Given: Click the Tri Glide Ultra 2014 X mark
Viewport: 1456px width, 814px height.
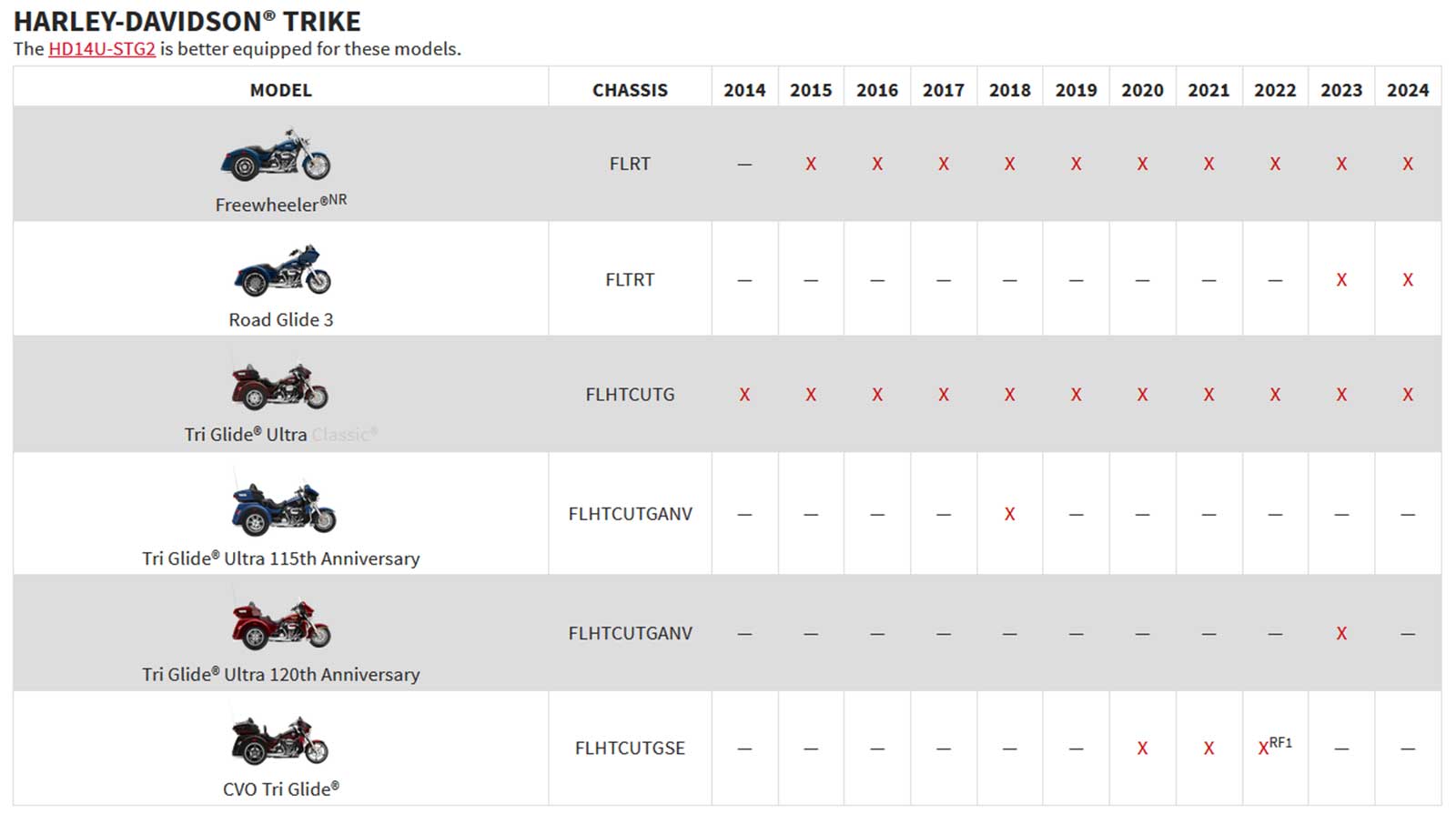Looking at the screenshot, I should click(x=744, y=395).
